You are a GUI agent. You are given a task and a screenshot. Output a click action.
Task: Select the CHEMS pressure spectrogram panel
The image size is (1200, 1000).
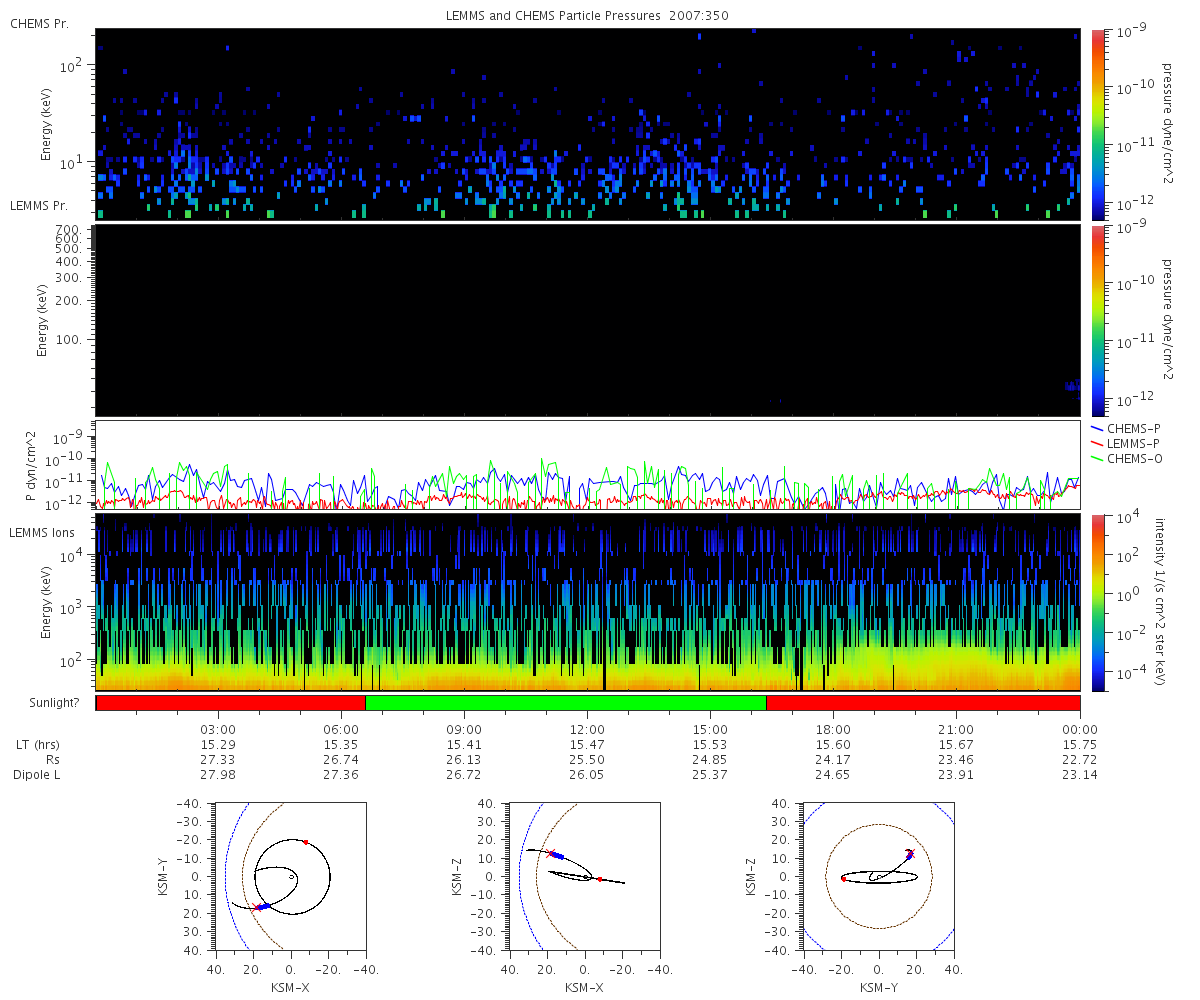588,124
